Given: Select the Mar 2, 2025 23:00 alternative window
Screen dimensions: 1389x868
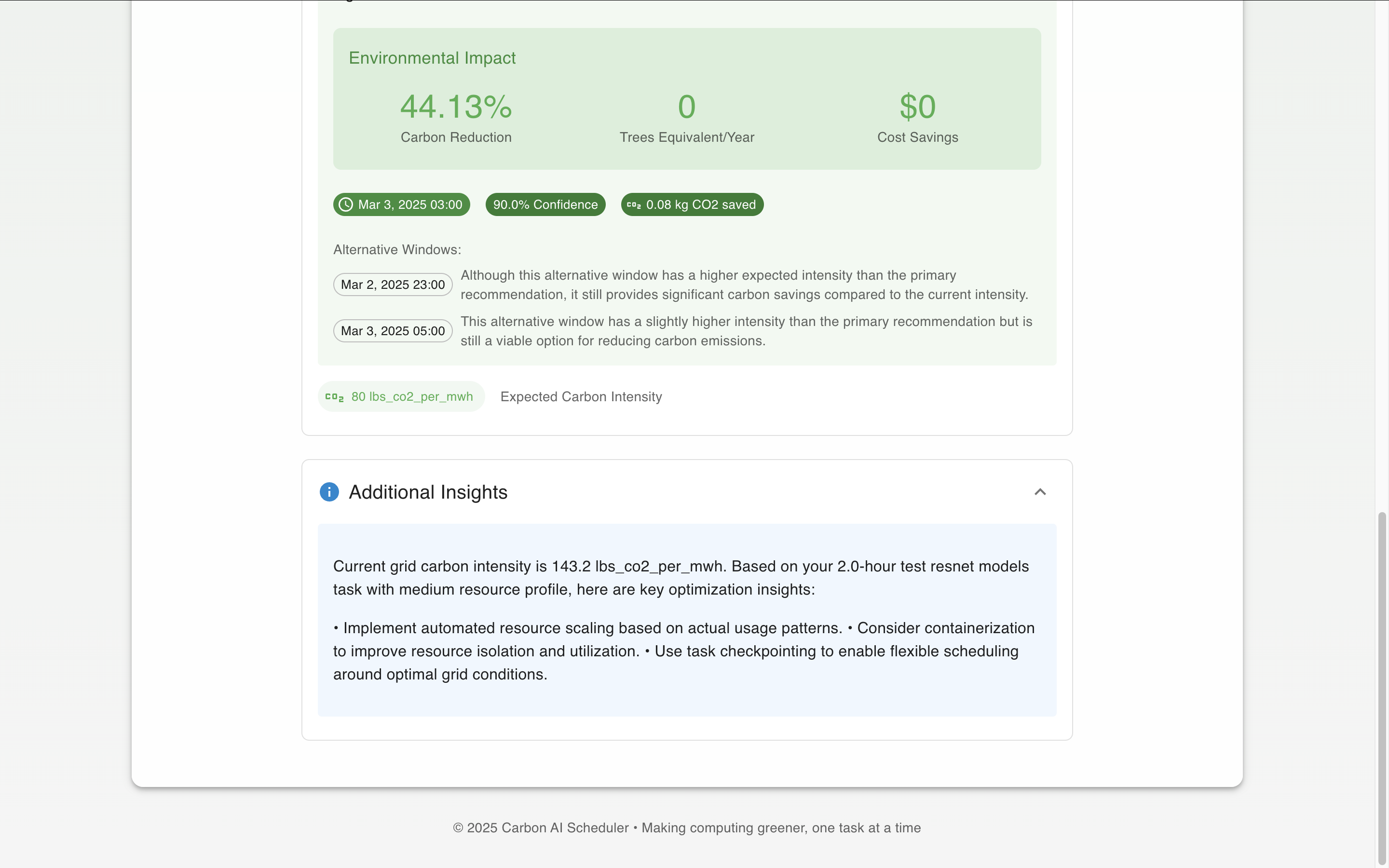Looking at the screenshot, I should coord(393,285).
